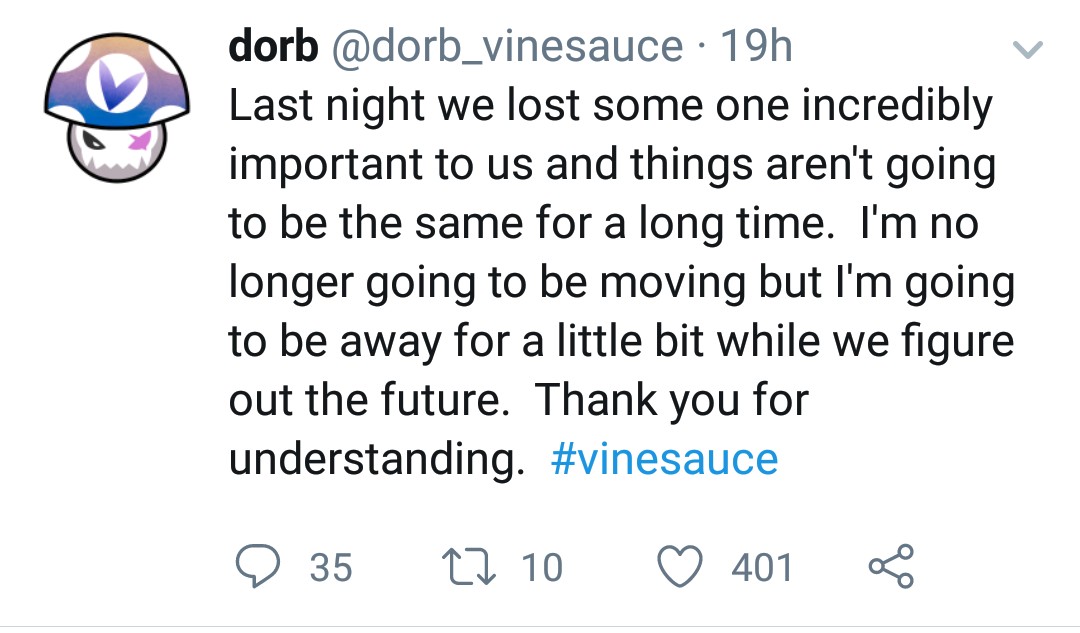Like the tweet with the heart icon
Image resolution: width=1080 pixels, height=633 pixels.
[681, 565]
